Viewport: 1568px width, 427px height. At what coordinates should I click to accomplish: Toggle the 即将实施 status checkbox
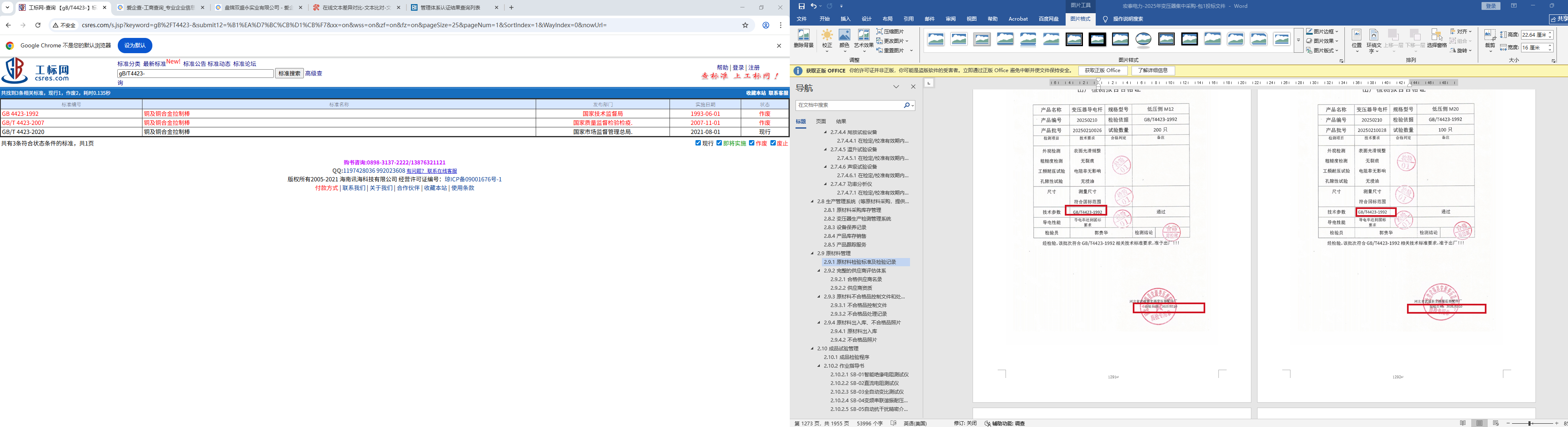click(719, 143)
